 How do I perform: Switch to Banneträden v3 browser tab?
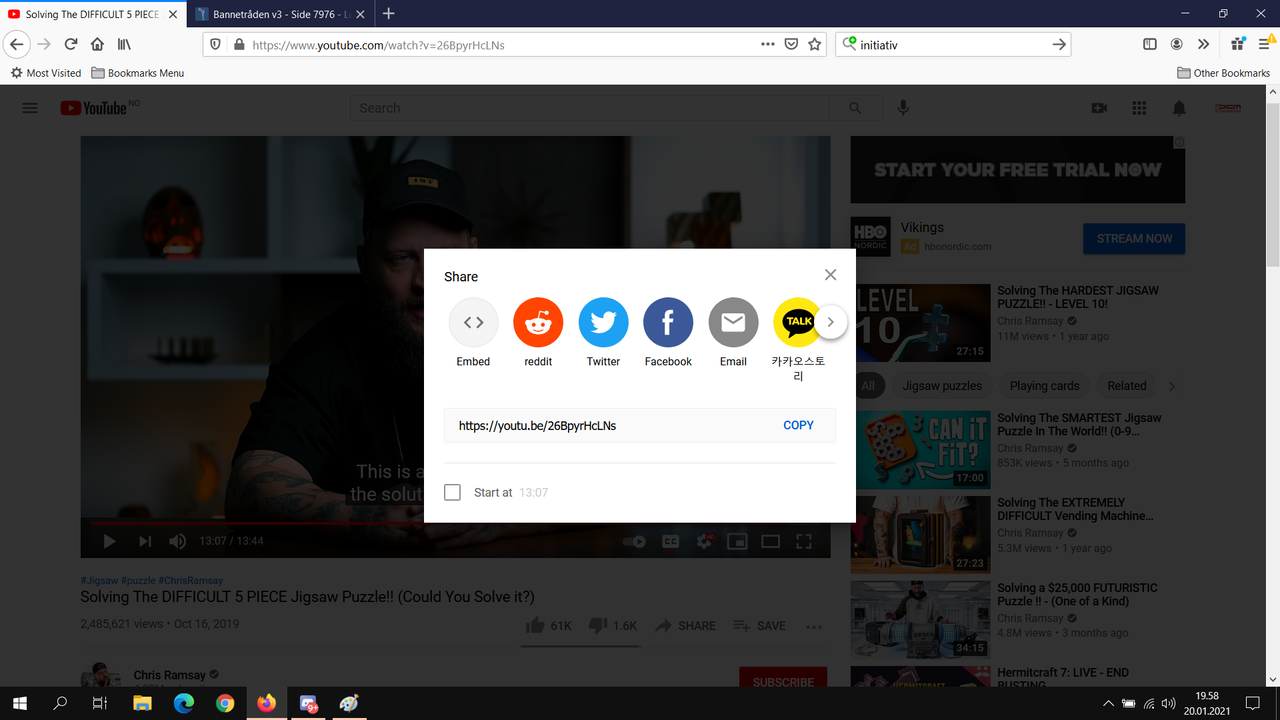click(279, 14)
